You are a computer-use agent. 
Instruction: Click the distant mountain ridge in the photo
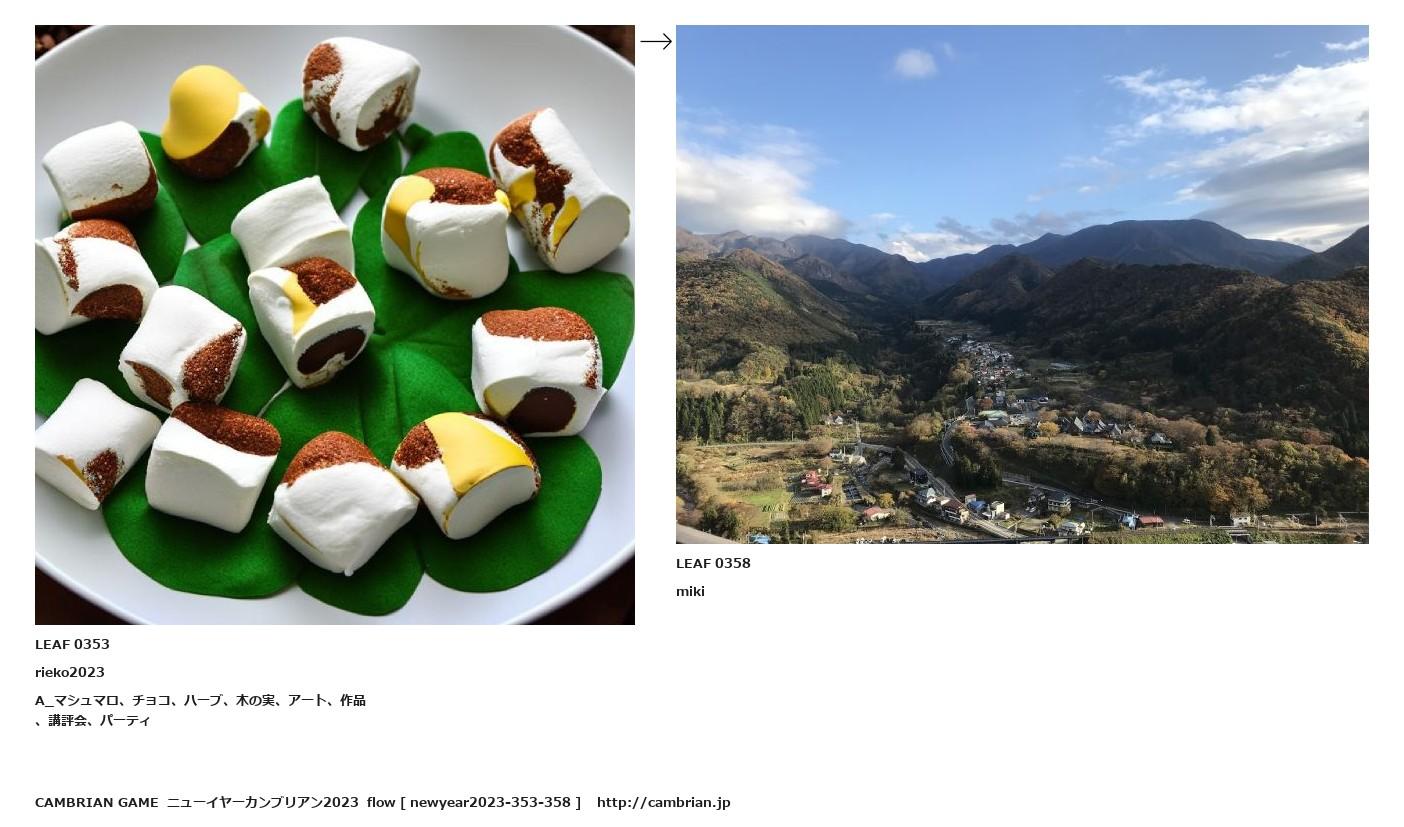pyautogui.click(x=1100, y=245)
